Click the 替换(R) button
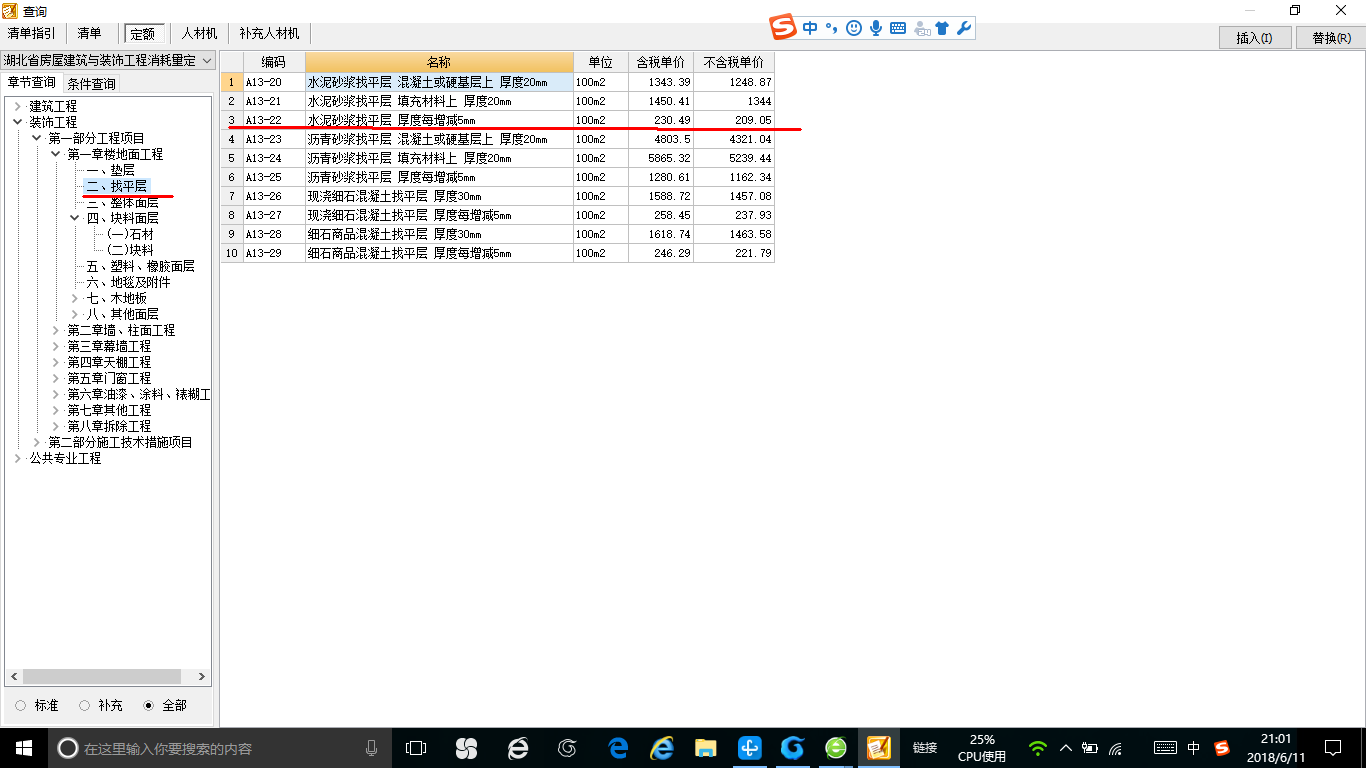The width and height of the screenshot is (1366, 768). click(x=1331, y=38)
